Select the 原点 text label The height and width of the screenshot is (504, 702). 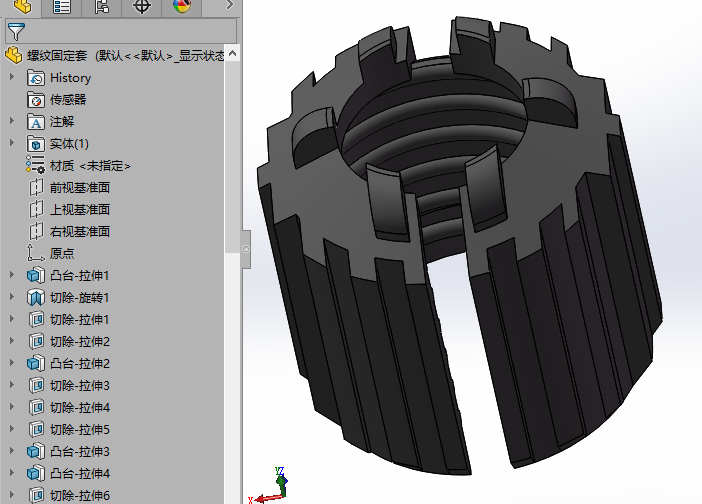[x=62, y=253]
